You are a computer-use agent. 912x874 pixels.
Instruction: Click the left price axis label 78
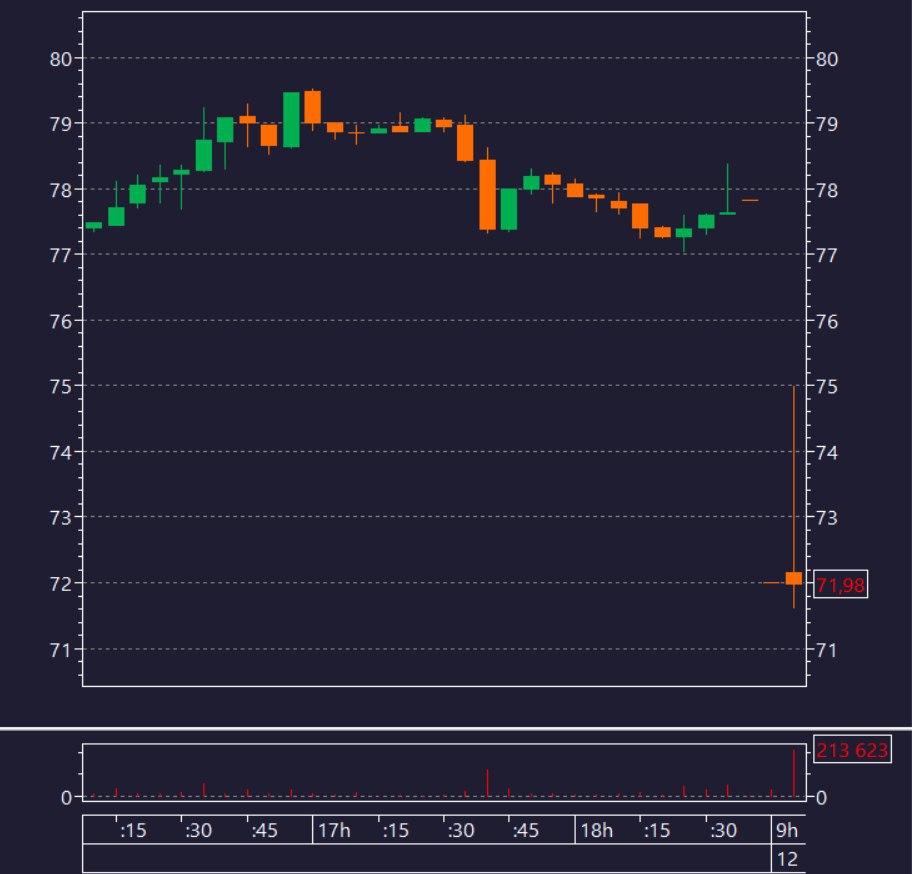[x=60, y=190]
